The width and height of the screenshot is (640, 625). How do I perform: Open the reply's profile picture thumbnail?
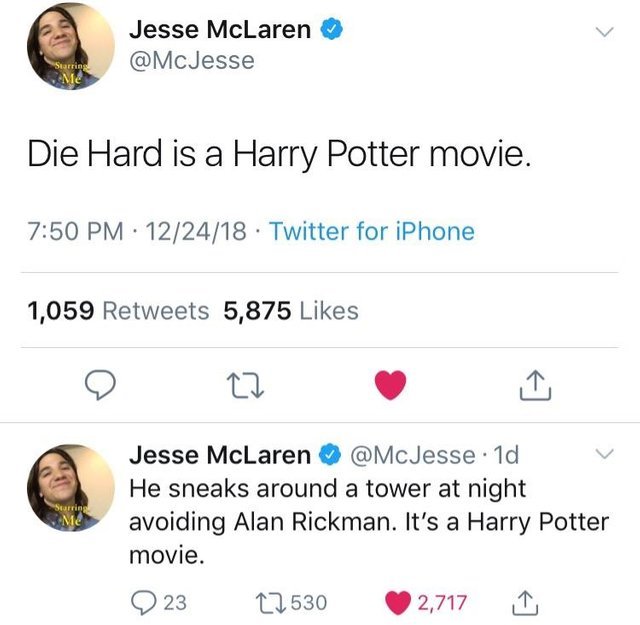(x=71, y=488)
